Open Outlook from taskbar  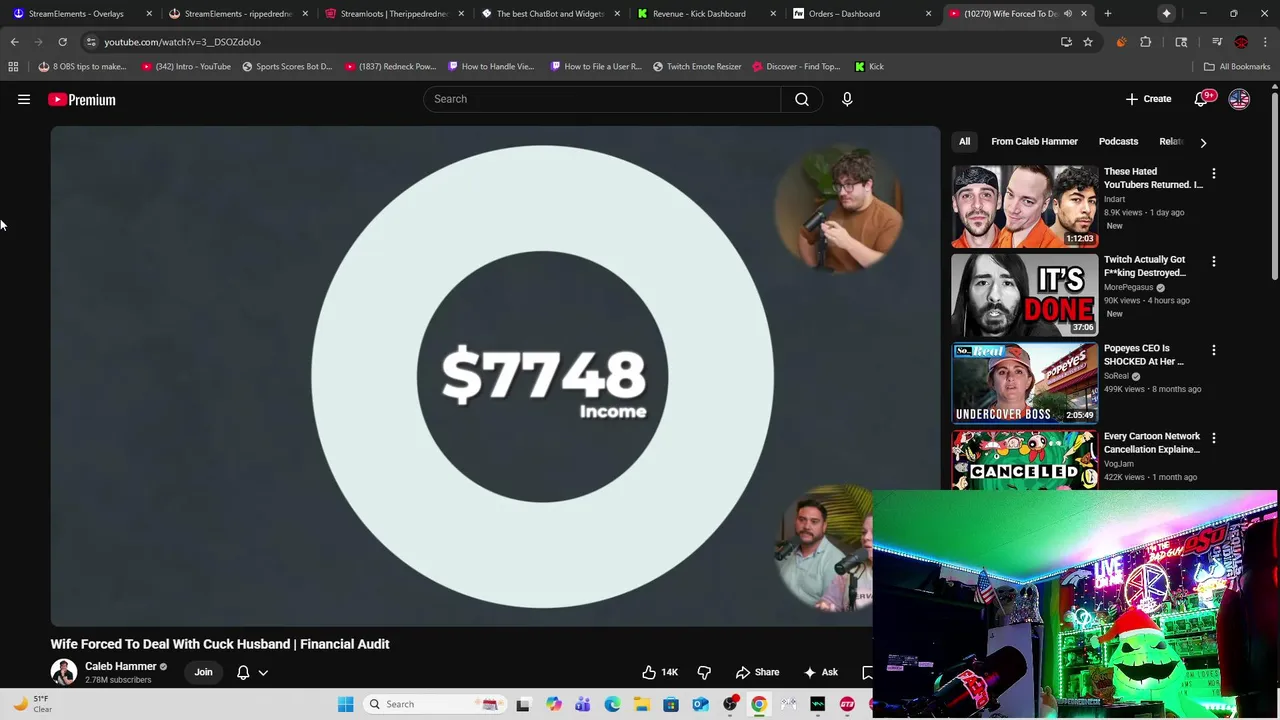tap(700, 704)
